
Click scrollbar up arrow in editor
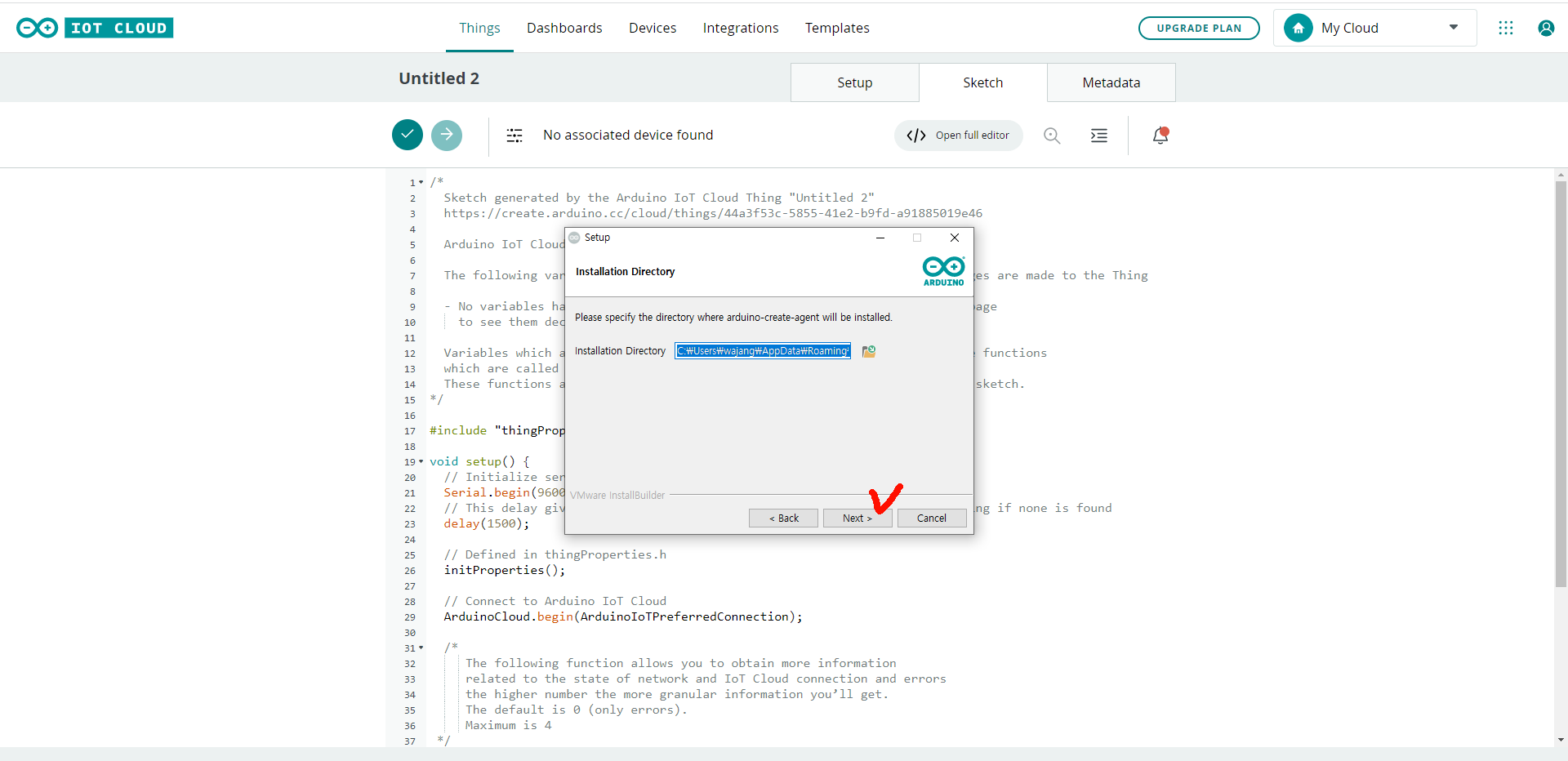1561,175
